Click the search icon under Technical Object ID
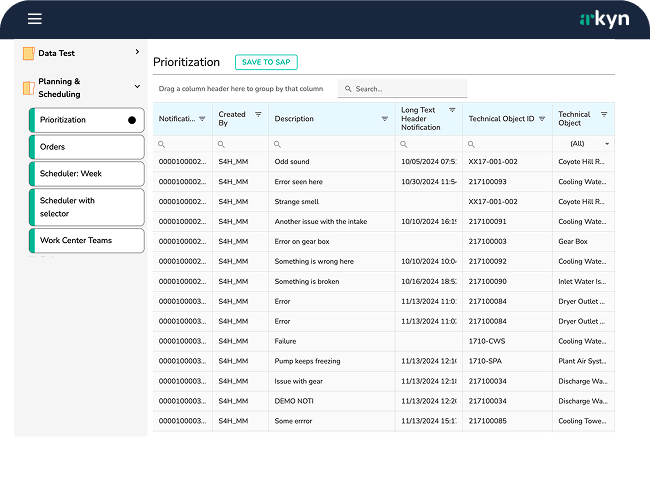 pyautogui.click(x=471, y=144)
